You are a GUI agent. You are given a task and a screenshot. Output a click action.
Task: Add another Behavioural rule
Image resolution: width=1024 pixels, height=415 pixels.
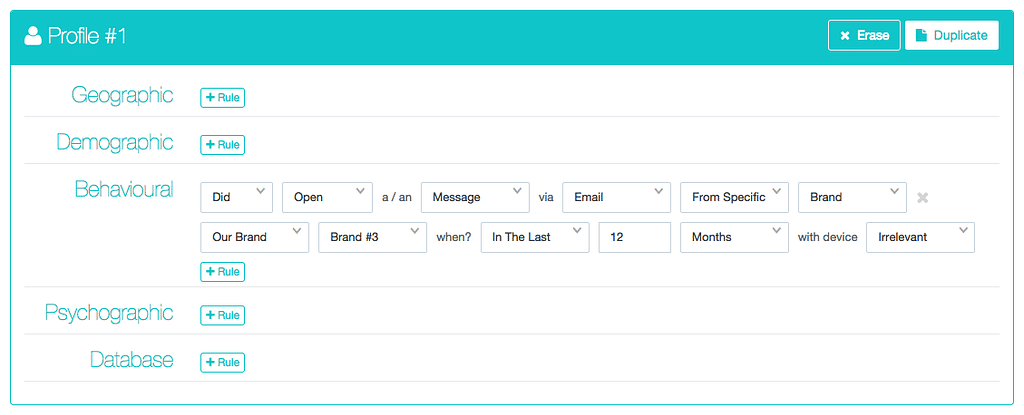click(222, 272)
